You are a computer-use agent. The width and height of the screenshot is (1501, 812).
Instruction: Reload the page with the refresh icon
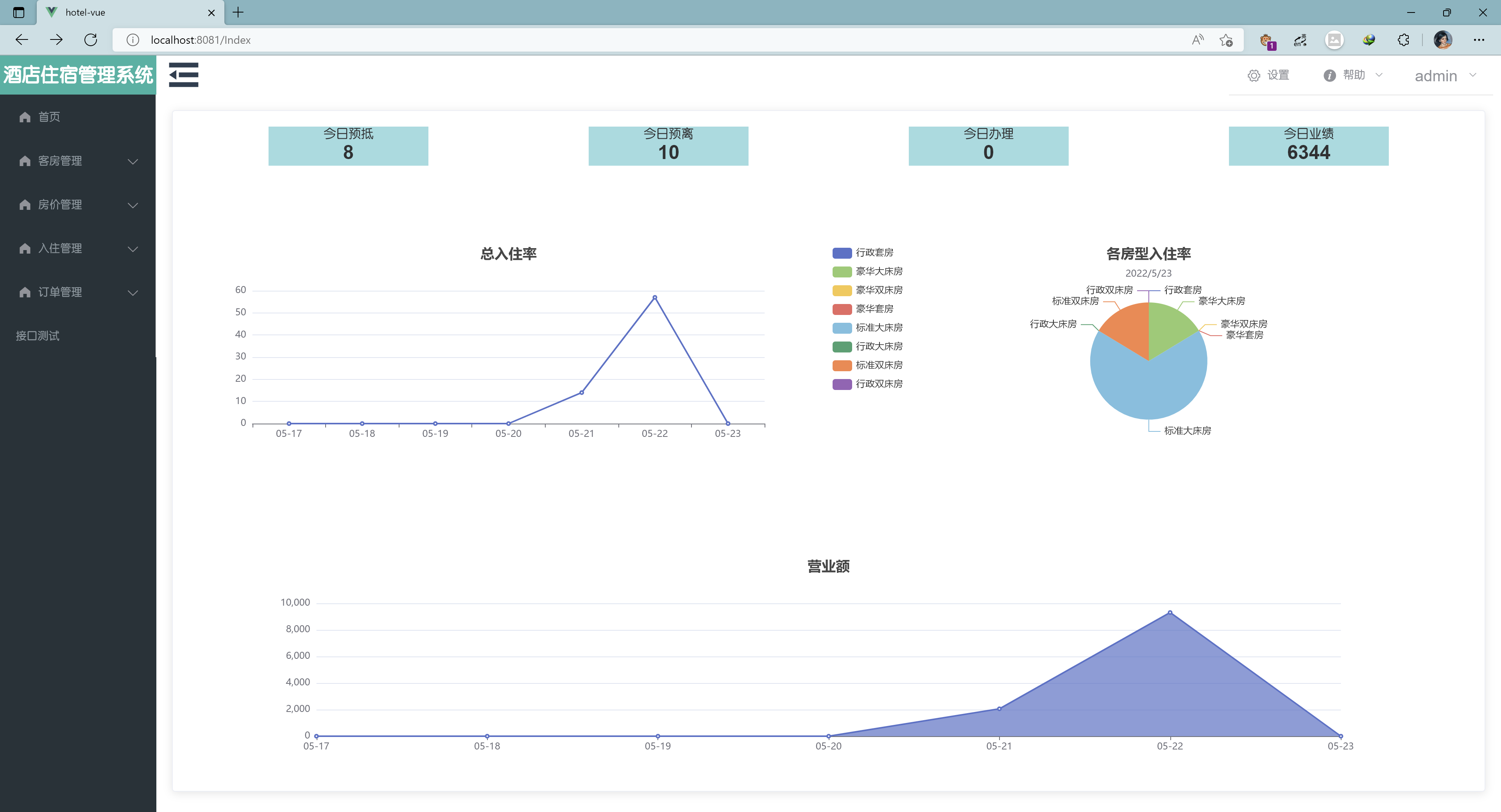point(90,39)
